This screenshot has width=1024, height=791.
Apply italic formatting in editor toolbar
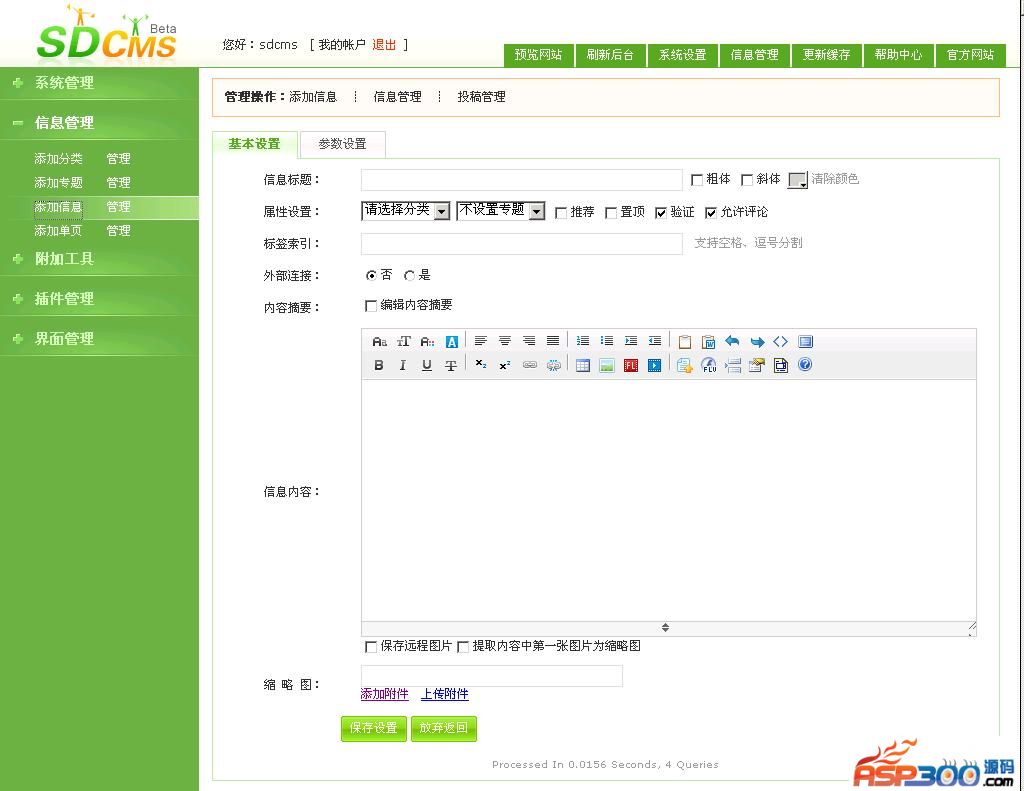[403, 366]
